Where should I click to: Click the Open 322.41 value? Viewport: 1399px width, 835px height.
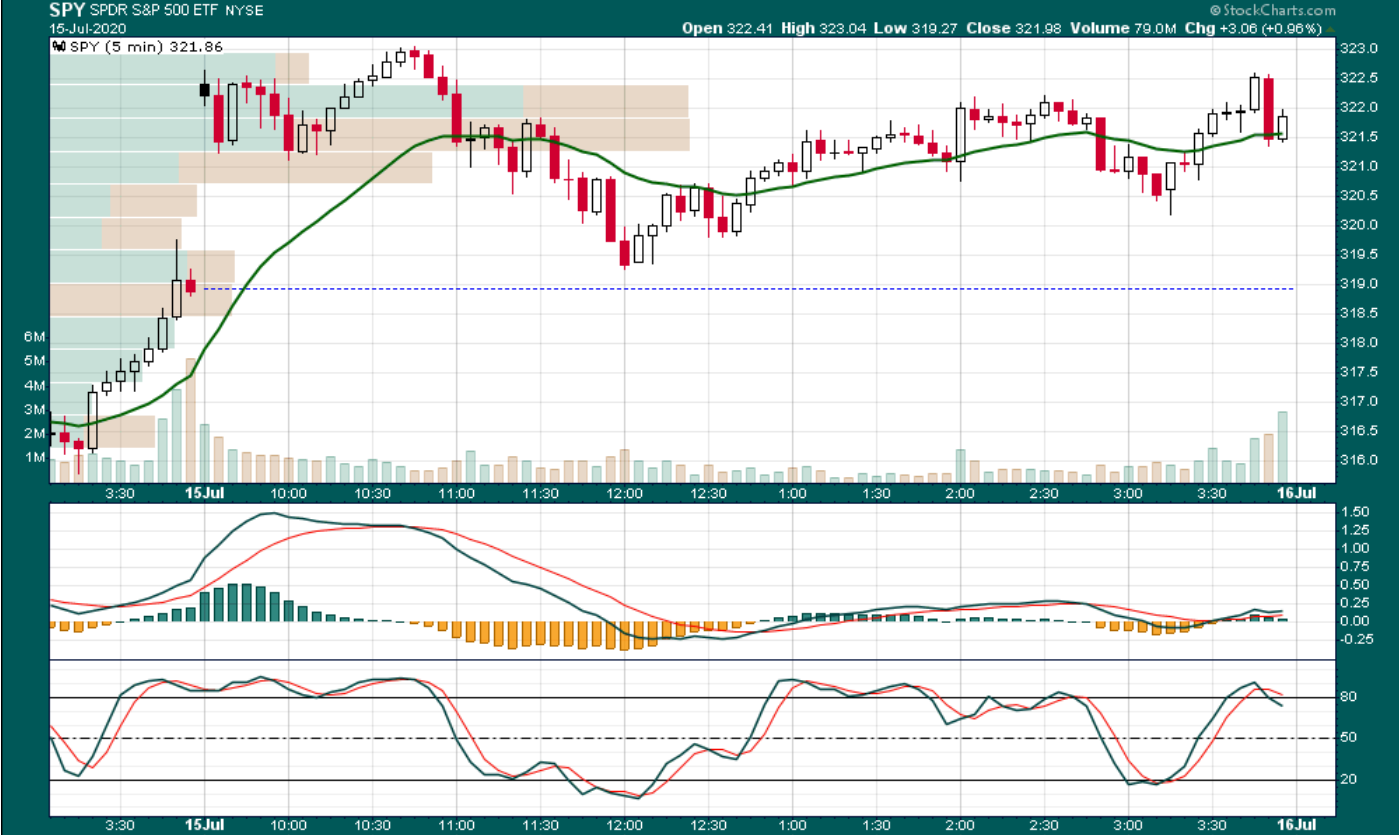point(727,28)
